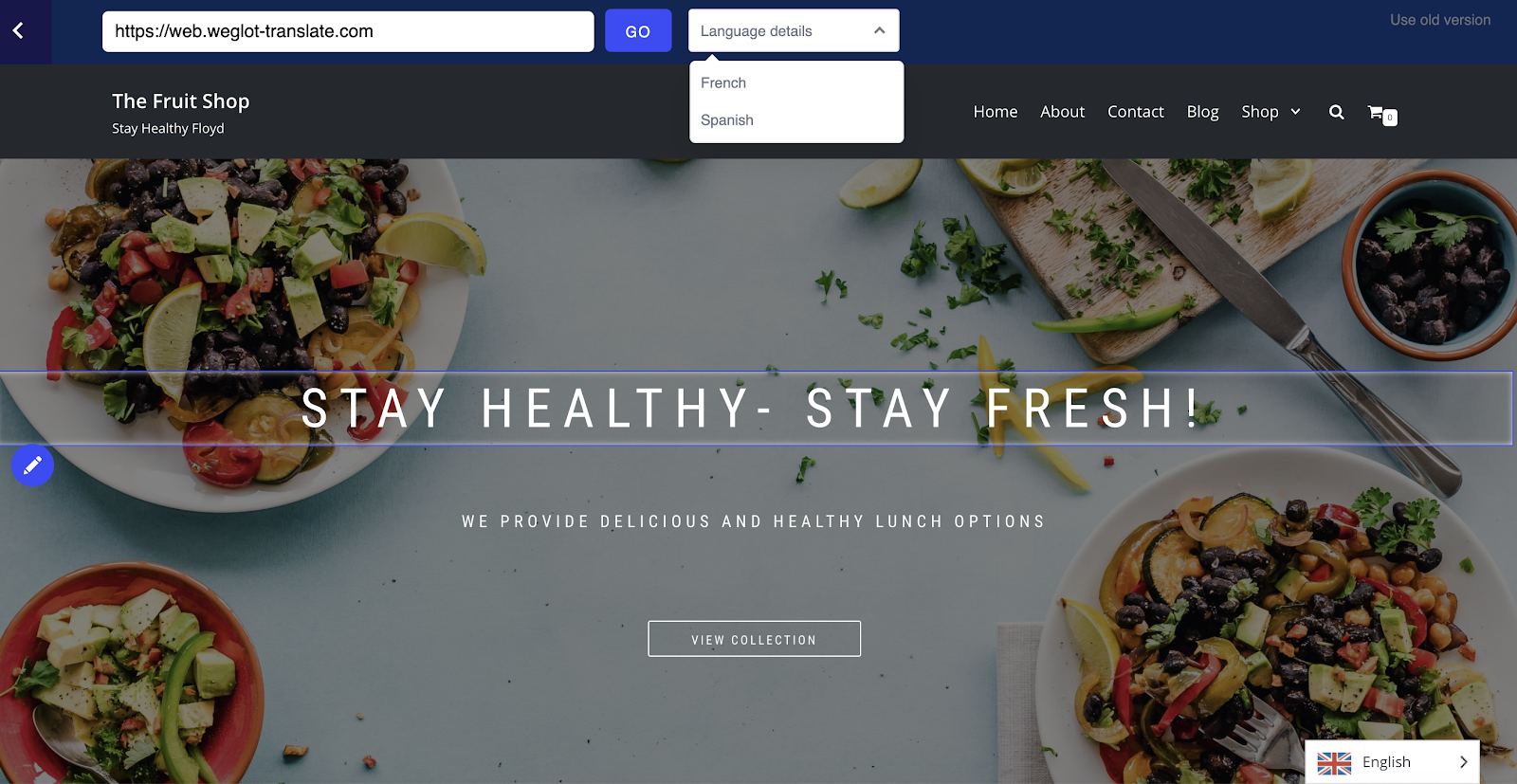Image resolution: width=1517 pixels, height=784 pixels.
Task: Click The Fruit Shop site title
Action: 181,101
